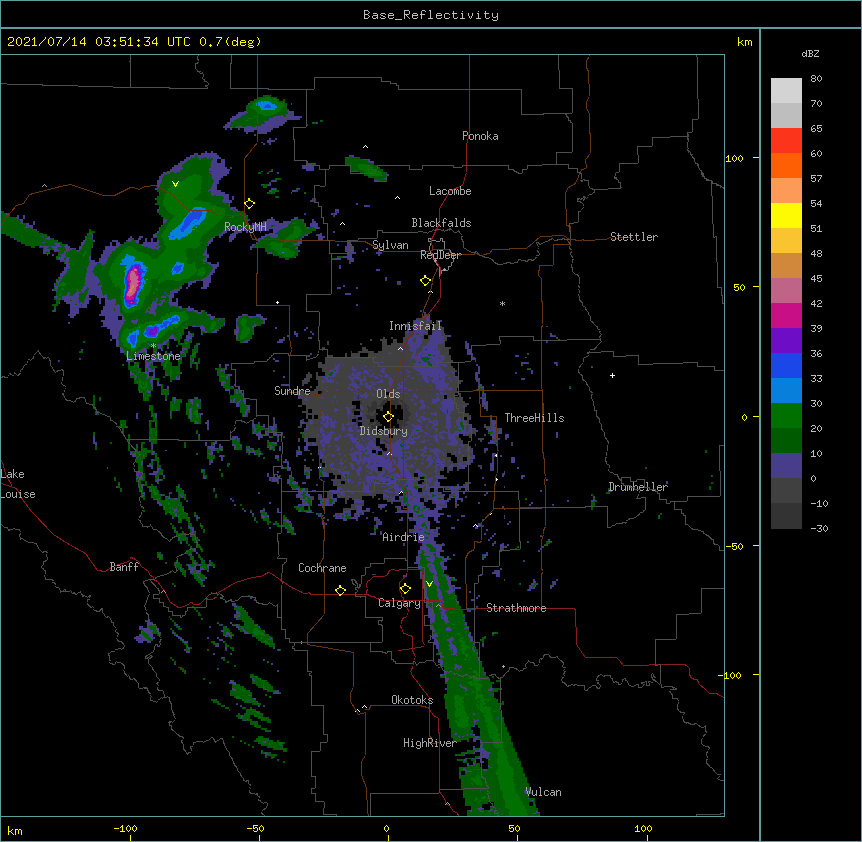Click the Lacombe city label
The image size is (862, 842).
point(450,191)
